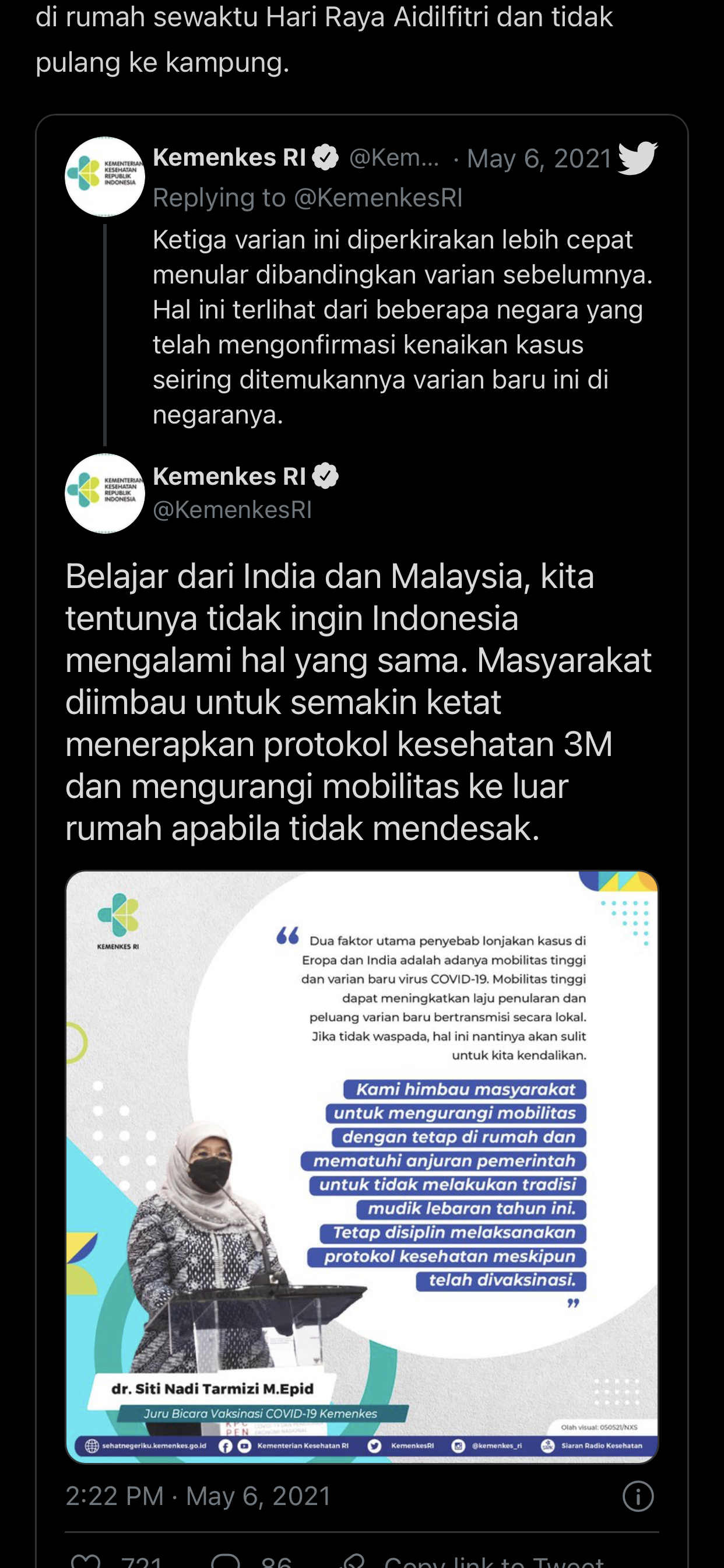This screenshot has width=724, height=1568.
Task: Open the May 6, 2021 reply date
Action: [x=539, y=158]
